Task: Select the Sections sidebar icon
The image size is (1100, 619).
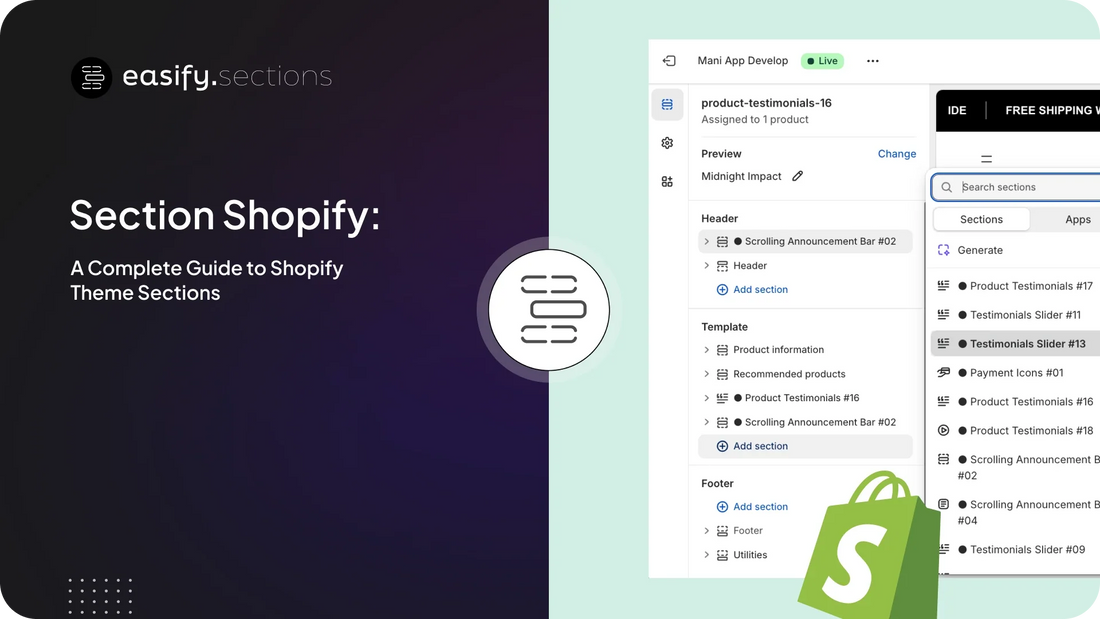Action: pyautogui.click(x=667, y=105)
